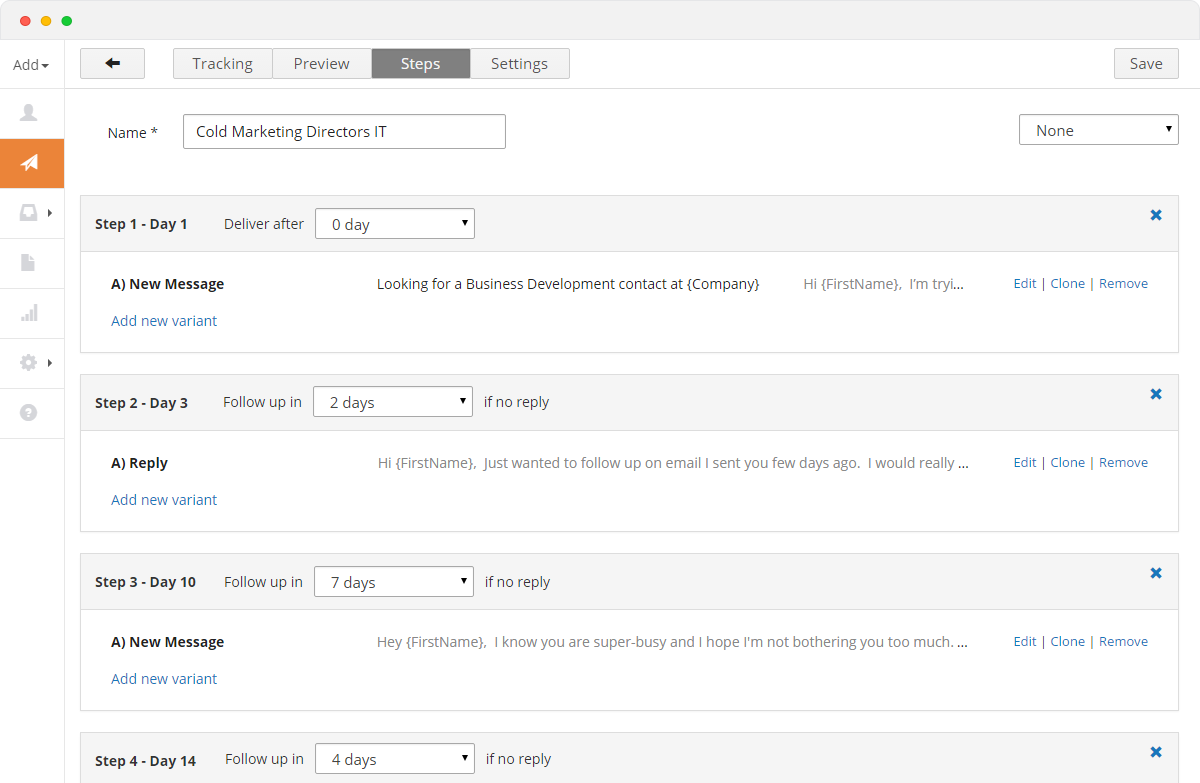The width and height of the screenshot is (1200, 783).
Task: Open the 7 days follow-up dropdown
Action: [x=394, y=582]
